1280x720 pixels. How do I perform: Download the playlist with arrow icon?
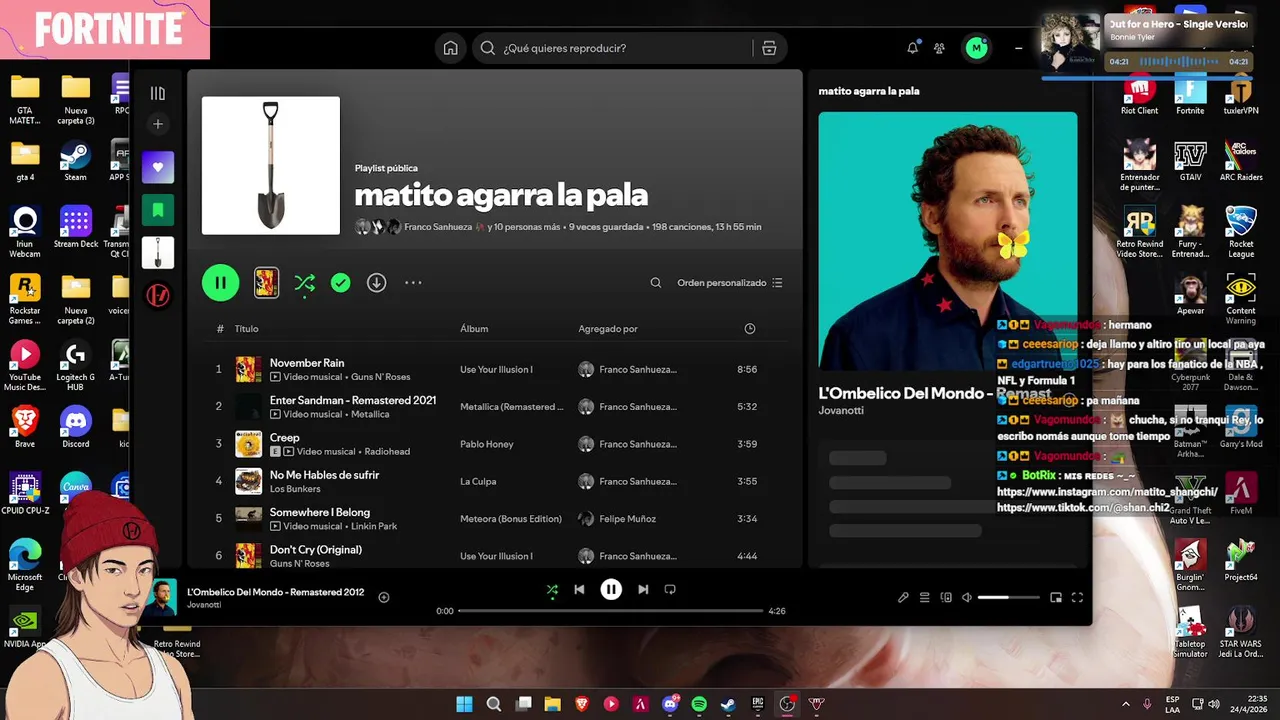377,283
